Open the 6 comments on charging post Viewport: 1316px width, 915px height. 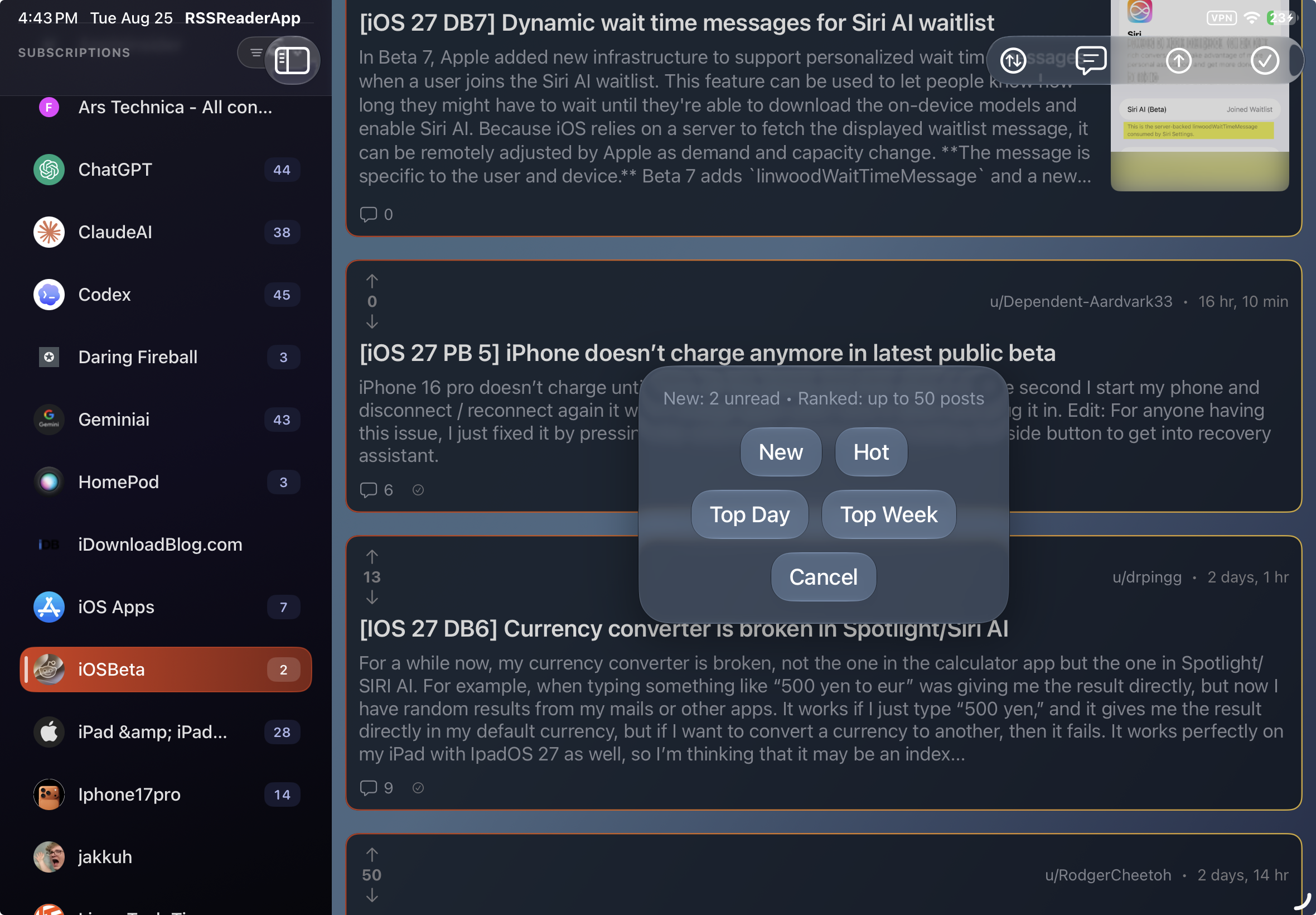(x=376, y=490)
